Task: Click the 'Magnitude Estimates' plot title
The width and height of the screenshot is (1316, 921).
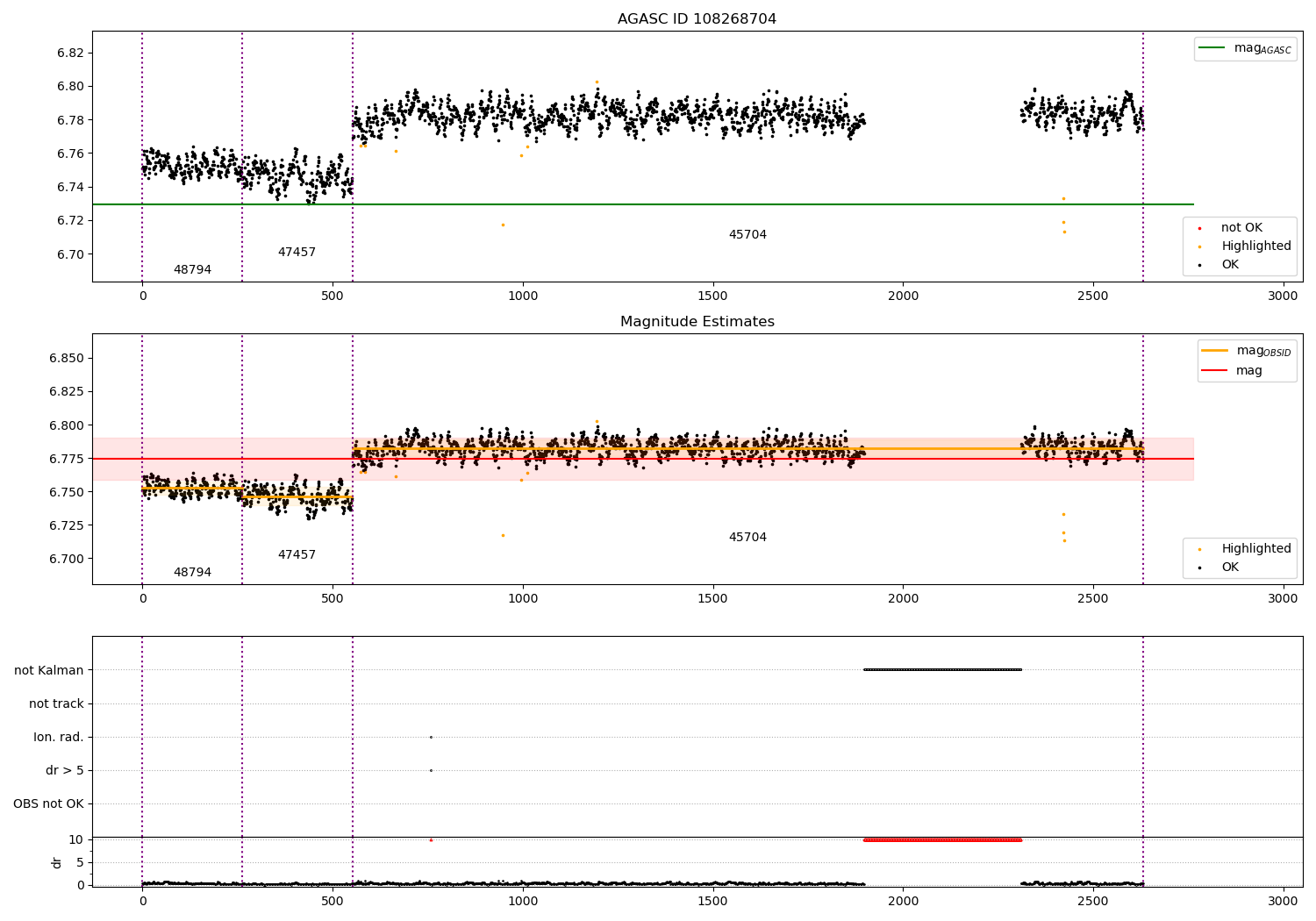Action: pos(697,321)
